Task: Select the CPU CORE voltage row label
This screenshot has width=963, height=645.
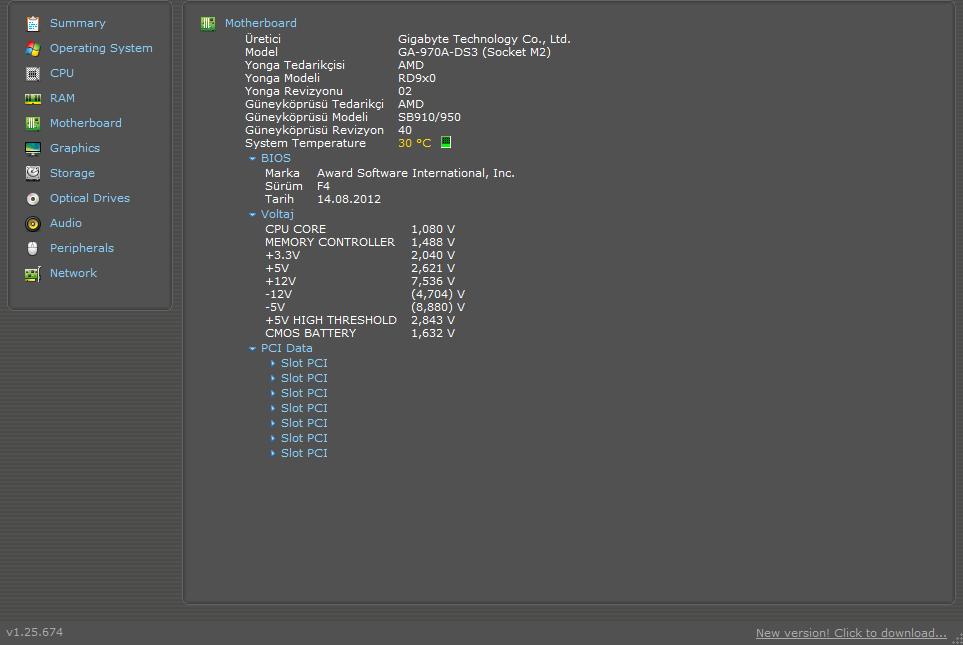Action: [x=295, y=229]
